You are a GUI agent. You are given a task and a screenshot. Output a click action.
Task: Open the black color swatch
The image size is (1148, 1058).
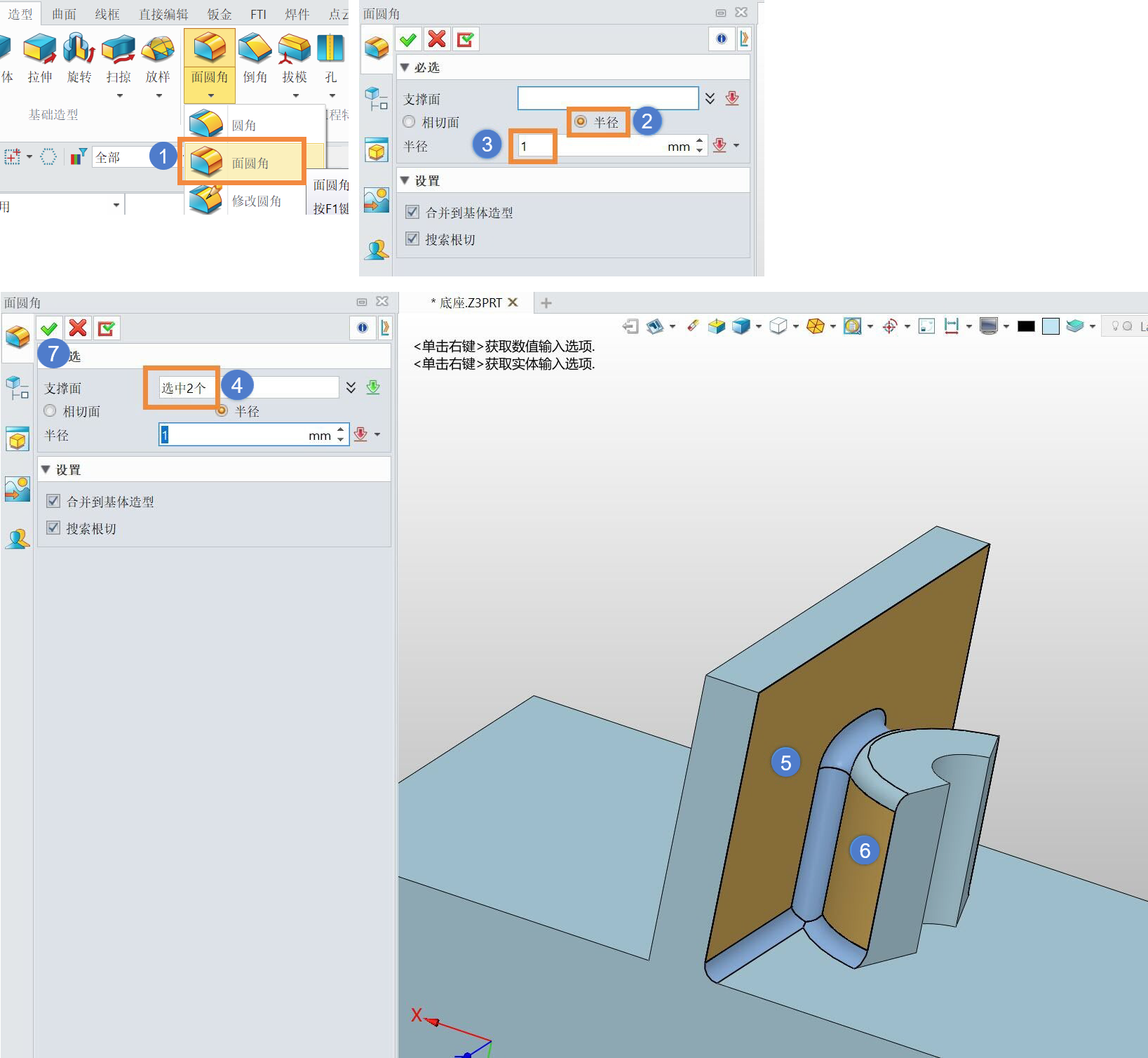[1027, 326]
